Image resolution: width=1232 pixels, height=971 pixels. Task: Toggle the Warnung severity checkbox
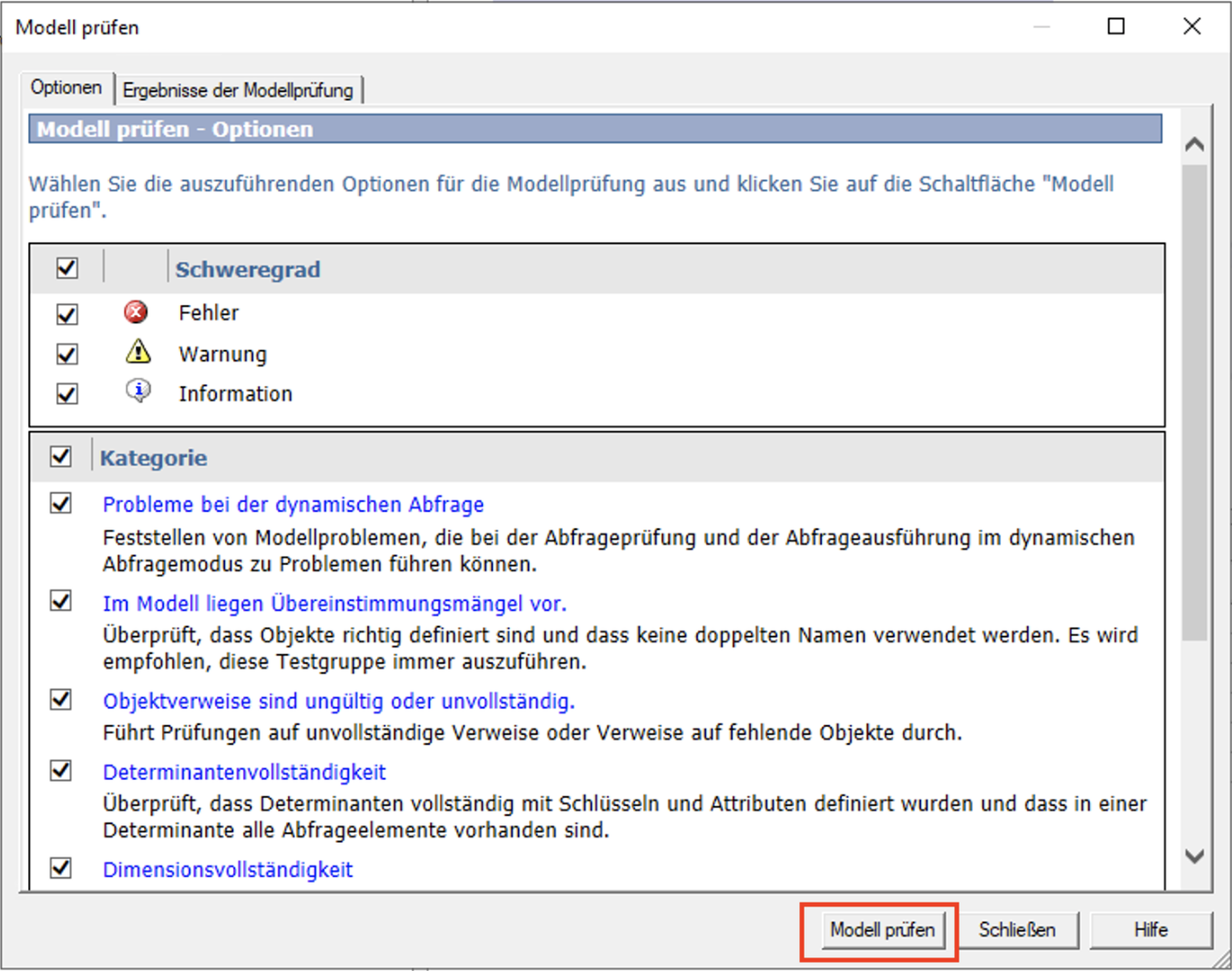pos(67,353)
